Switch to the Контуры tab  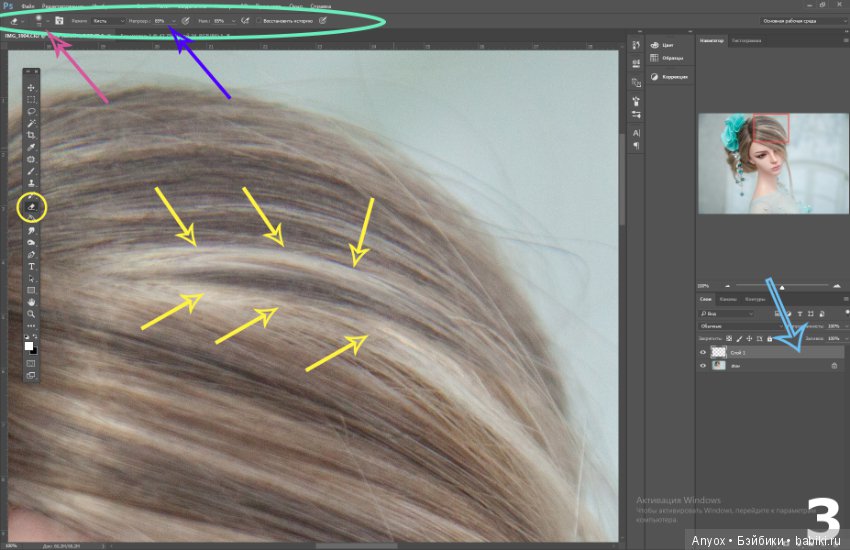[x=755, y=299]
